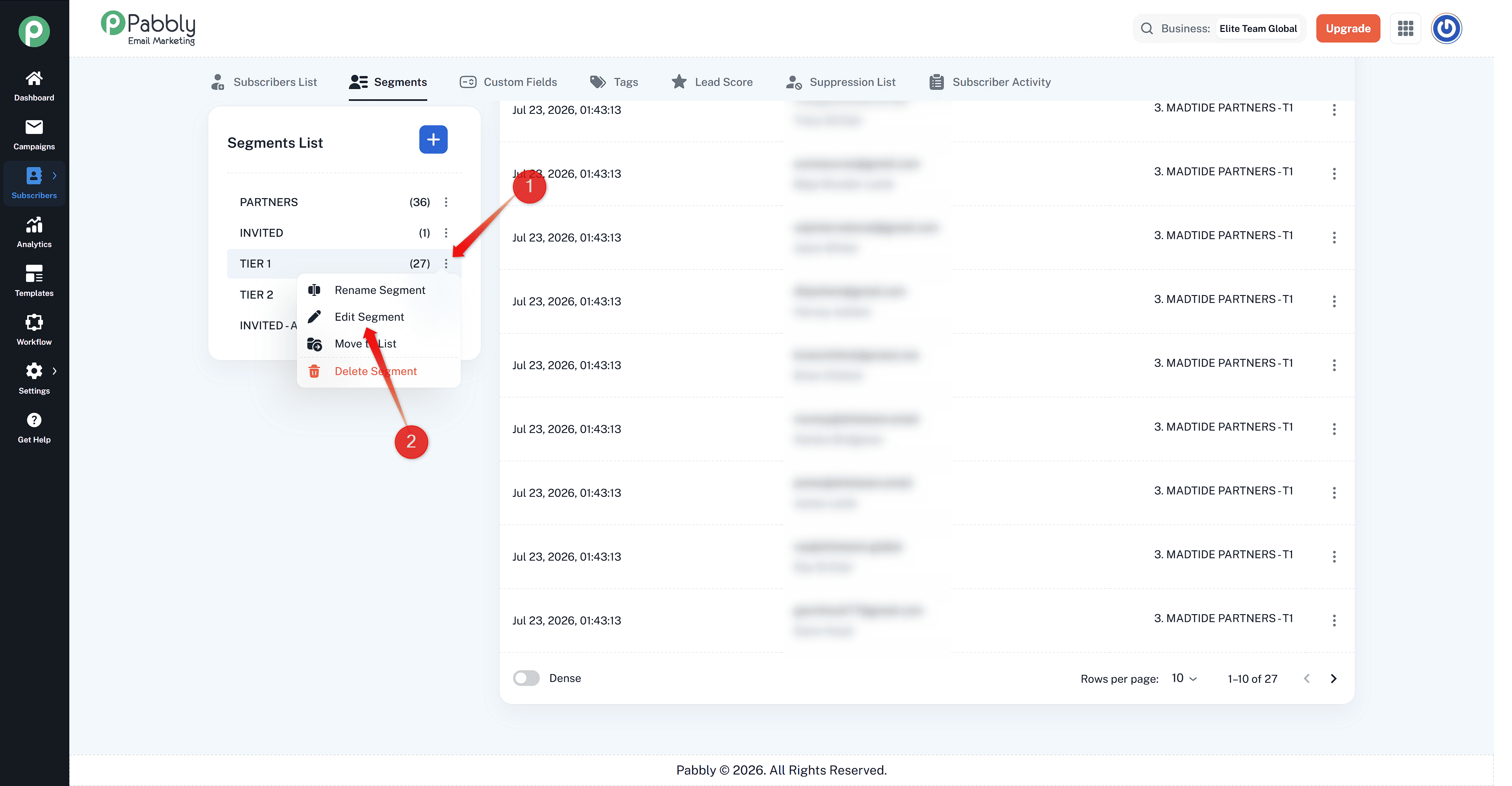Click the search magnifier icon

(x=1146, y=28)
